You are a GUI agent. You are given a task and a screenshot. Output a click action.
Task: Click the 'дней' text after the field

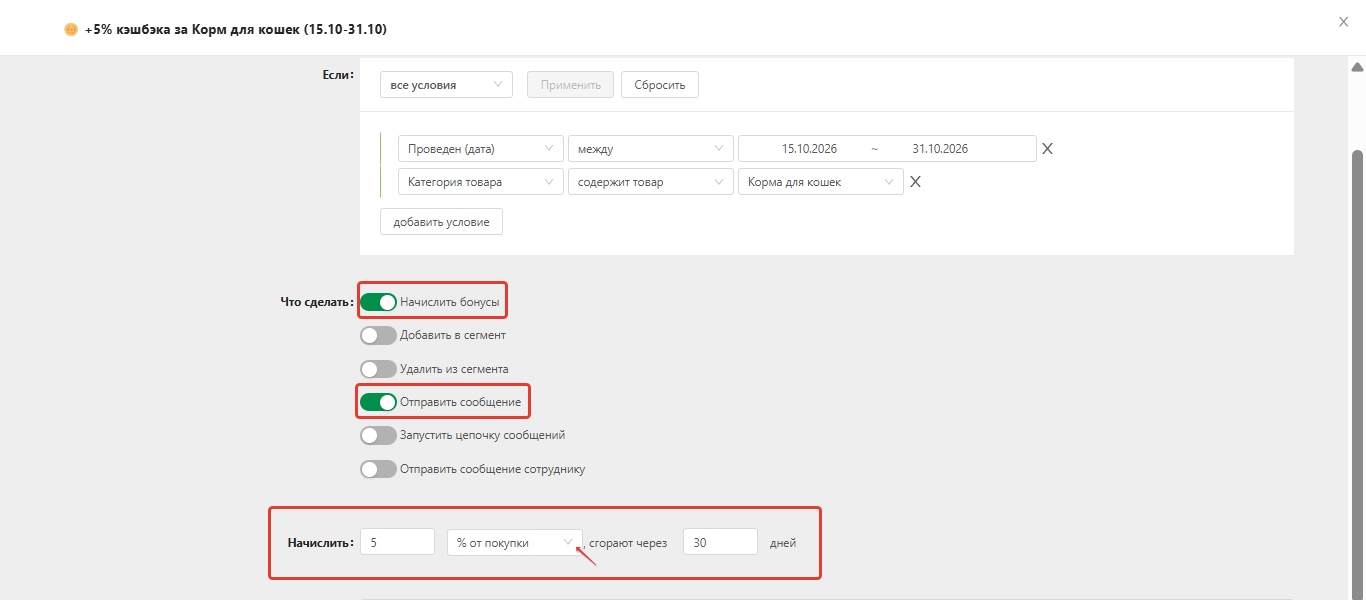tap(783, 543)
